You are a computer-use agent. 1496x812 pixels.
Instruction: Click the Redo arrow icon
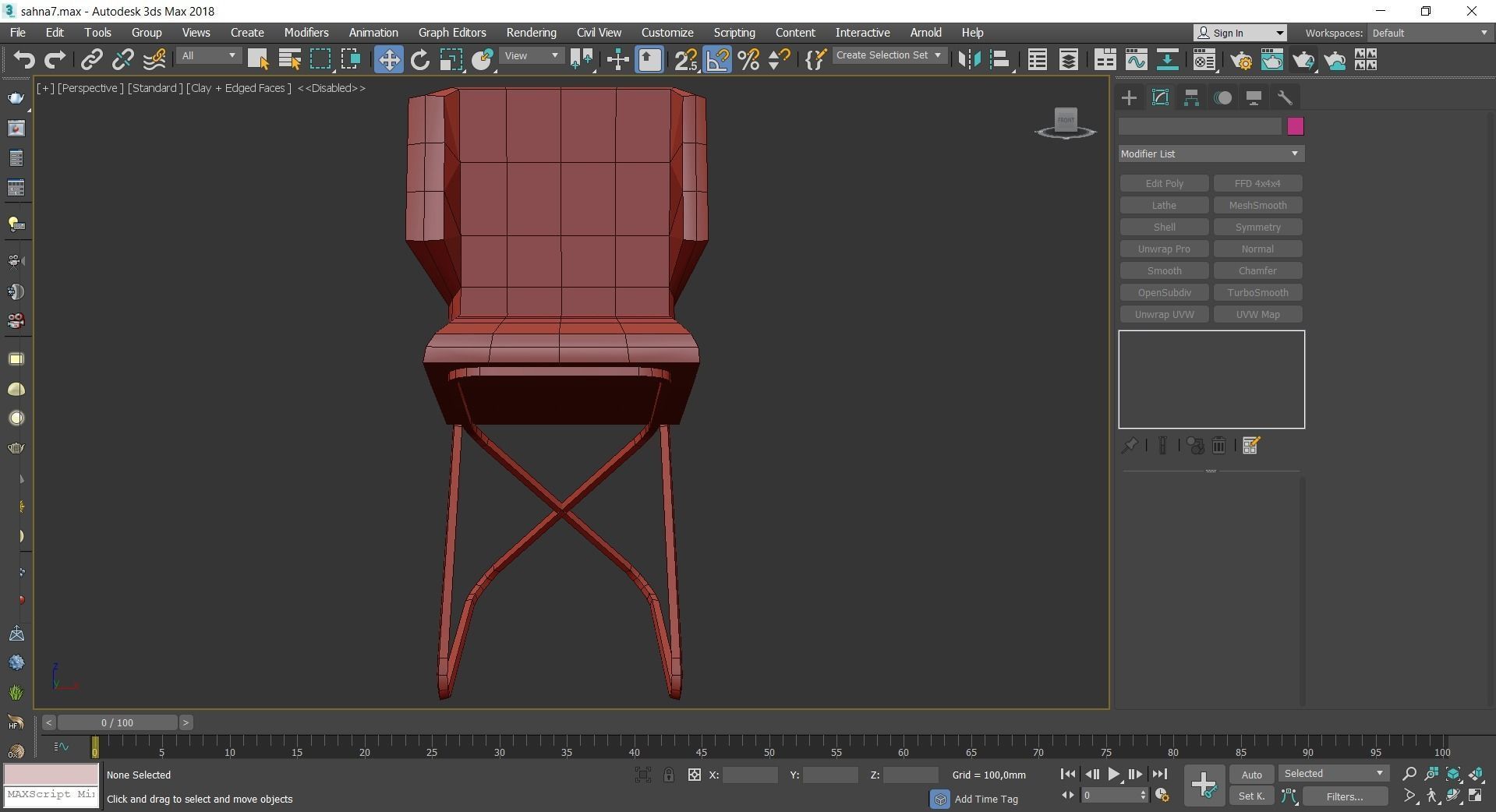(x=55, y=60)
